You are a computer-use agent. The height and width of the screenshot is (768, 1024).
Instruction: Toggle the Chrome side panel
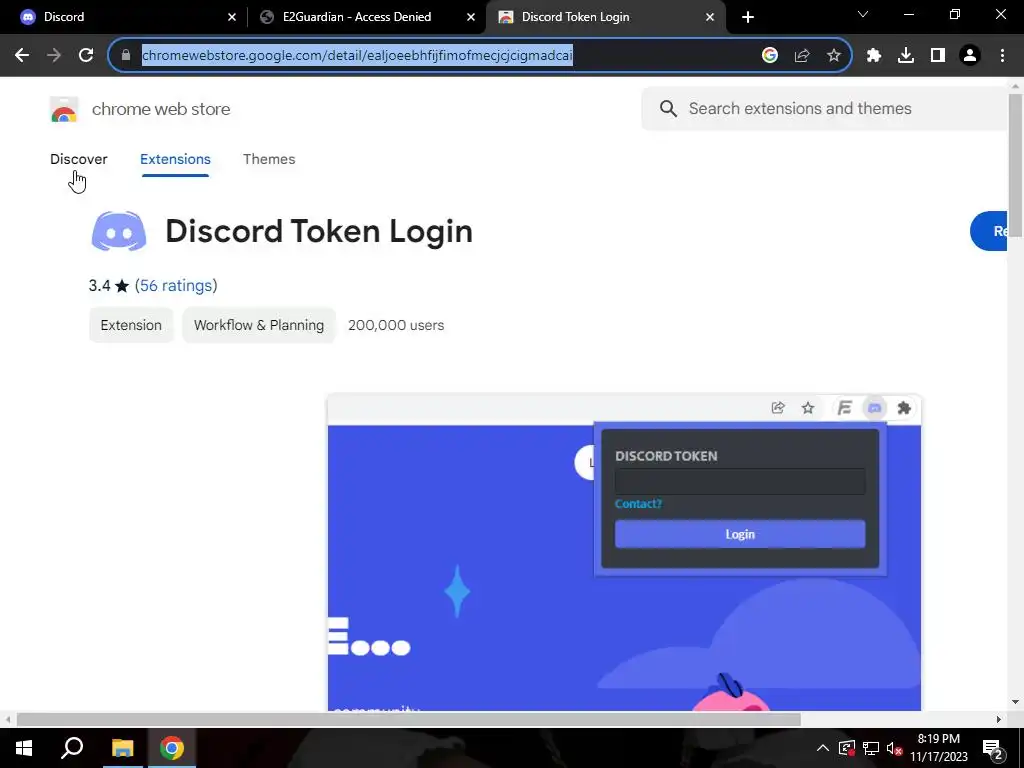938,56
